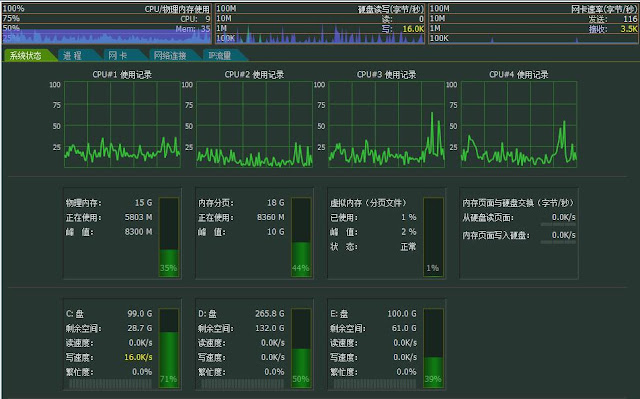Click the virtual memory peak 2 % value
Screen dimensions: 640x399
[409, 232]
